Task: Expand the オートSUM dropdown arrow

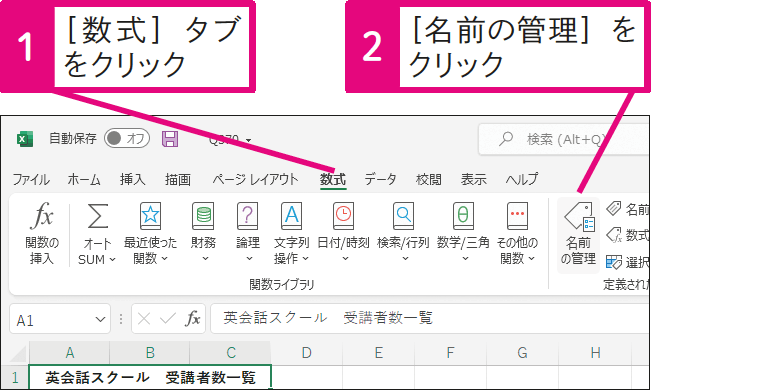Action: pos(112,259)
